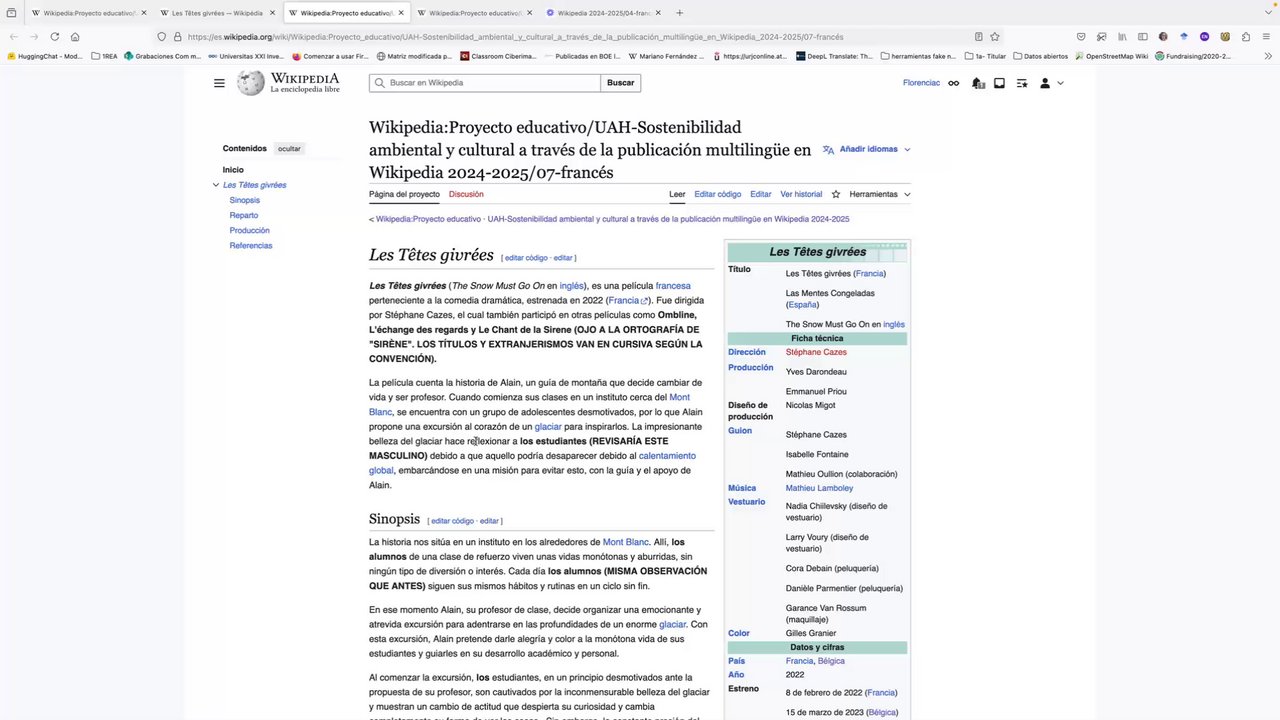This screenshot has height=720, width=1280.
Task: Open the Mathieu Lamboley link in infobox
Action: coord(819,488)
